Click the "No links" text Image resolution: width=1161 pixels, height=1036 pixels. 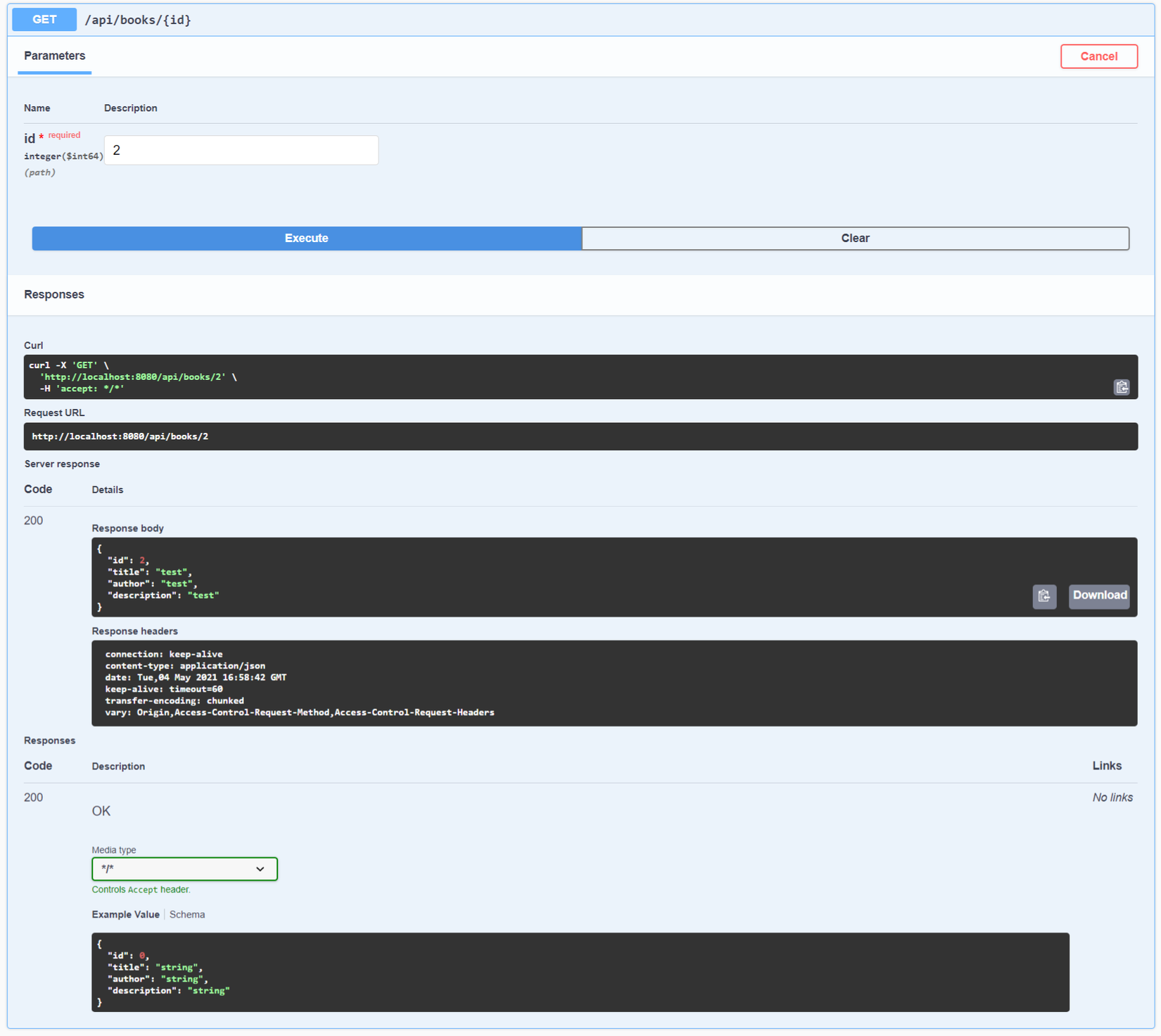[1112, 797]
